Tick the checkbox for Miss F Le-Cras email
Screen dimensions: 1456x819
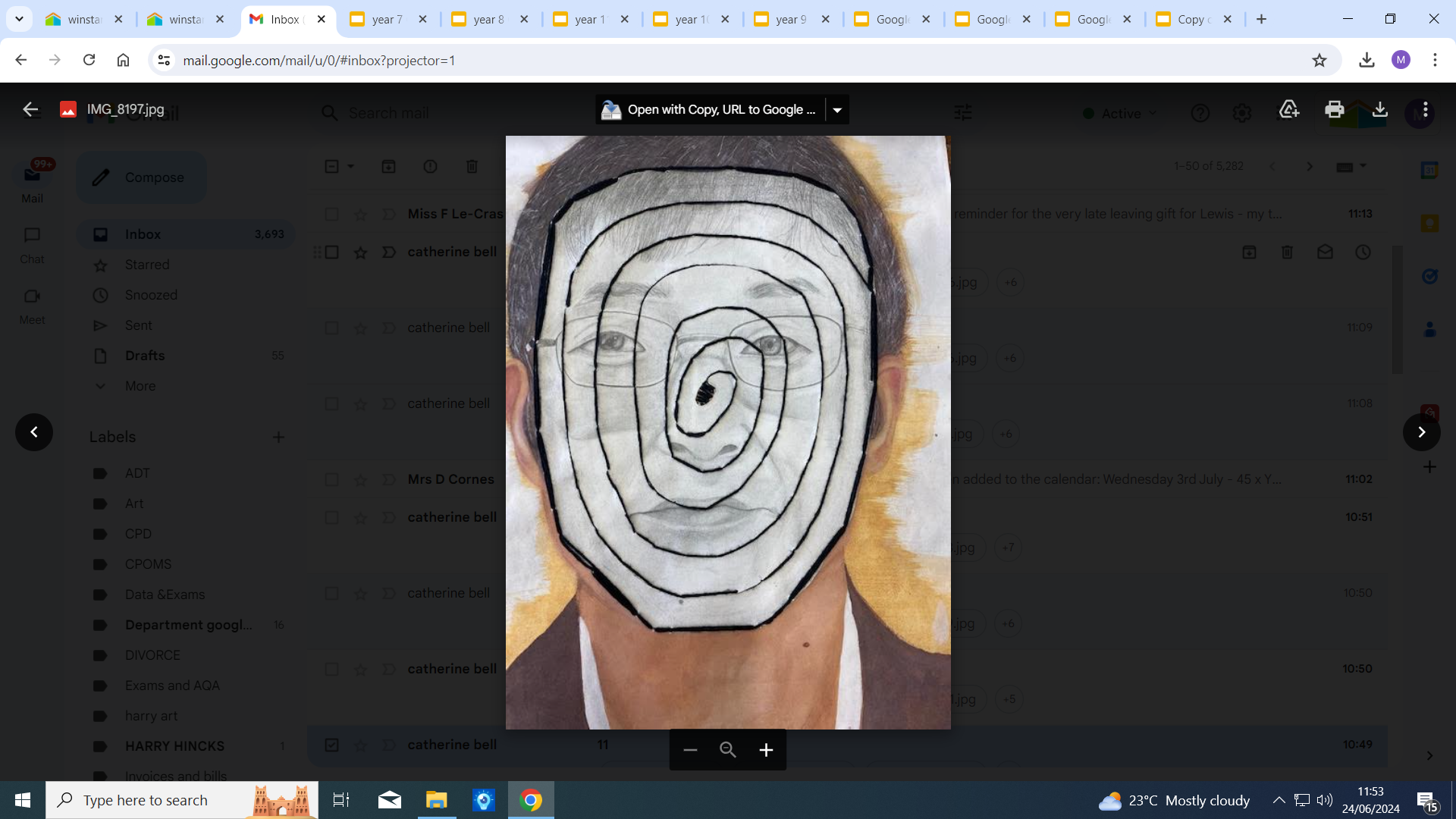tap(331, 214)
